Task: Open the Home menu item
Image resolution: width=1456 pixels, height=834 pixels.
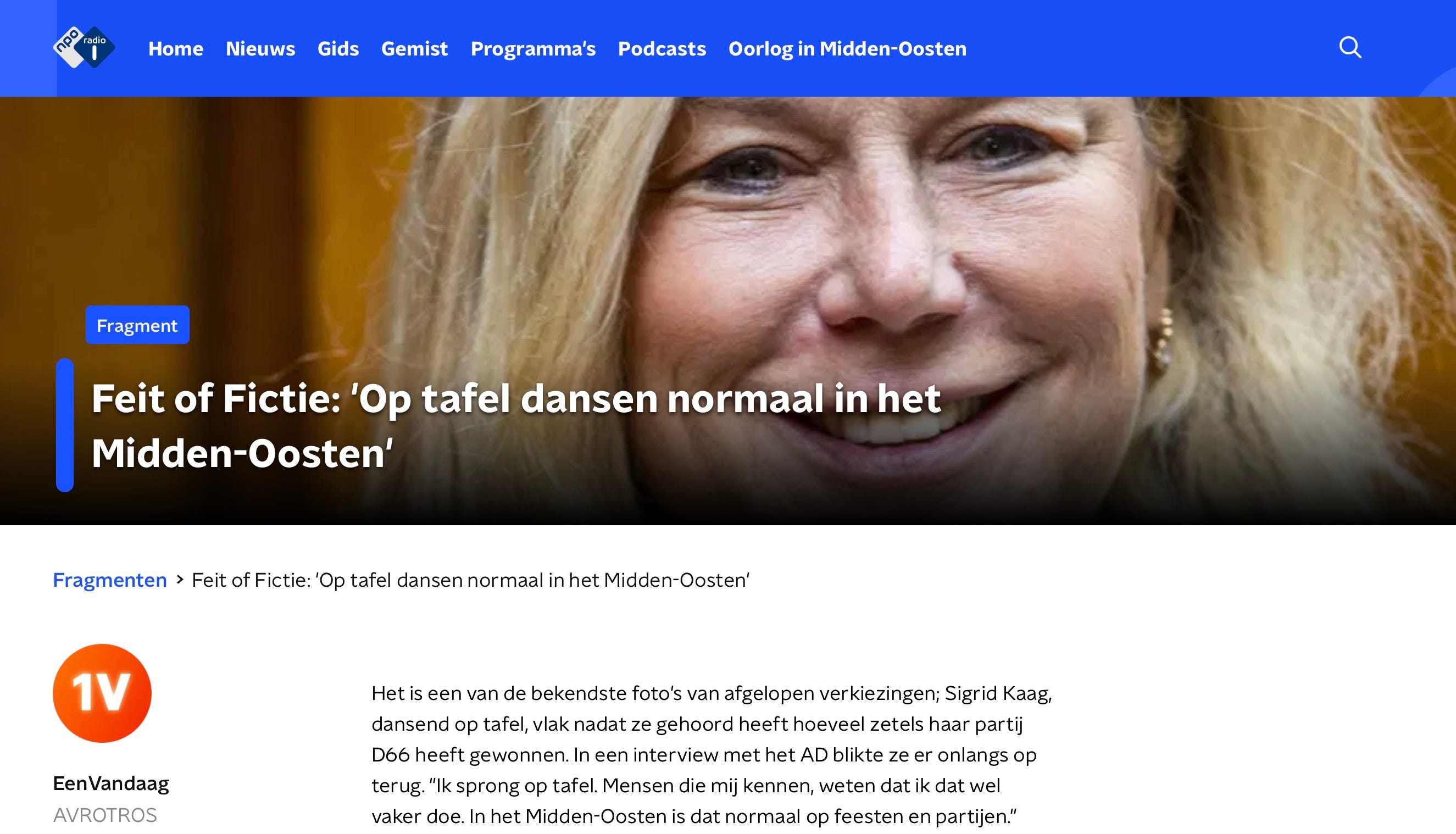Action: 176,49
